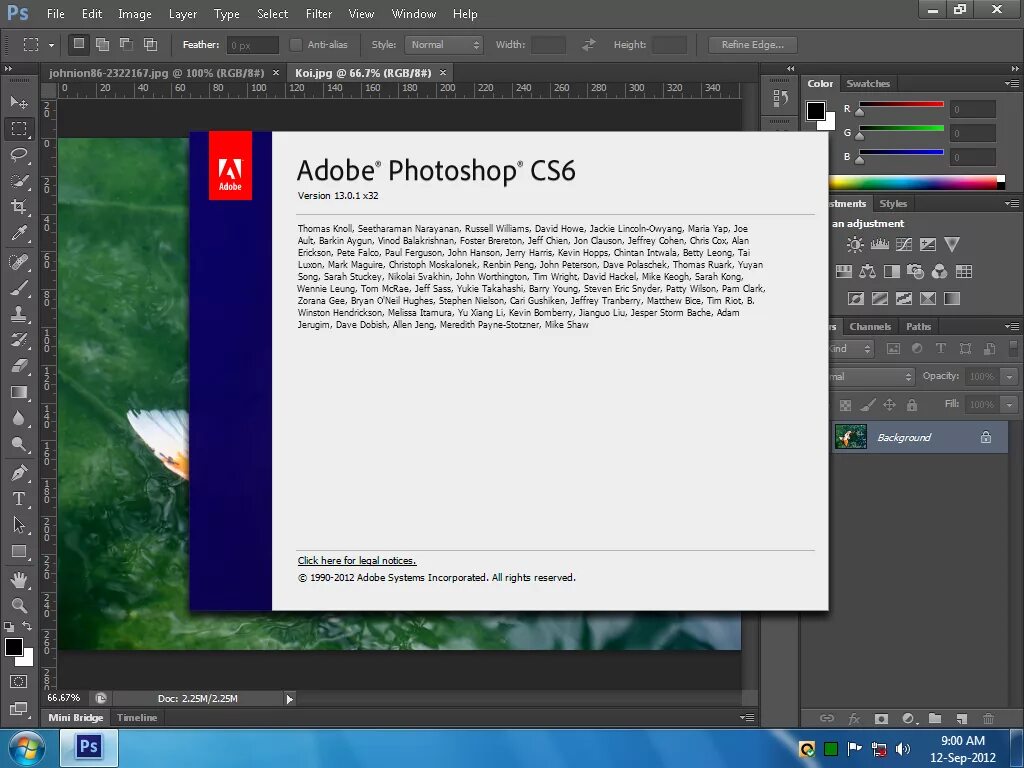Select the Clone Stamp tool
The width and height of the screenshot is (1024, 768).
click(19, 314)
